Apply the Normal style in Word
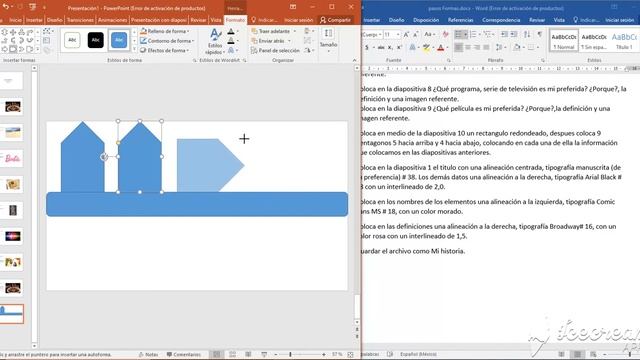 [564, 40]
